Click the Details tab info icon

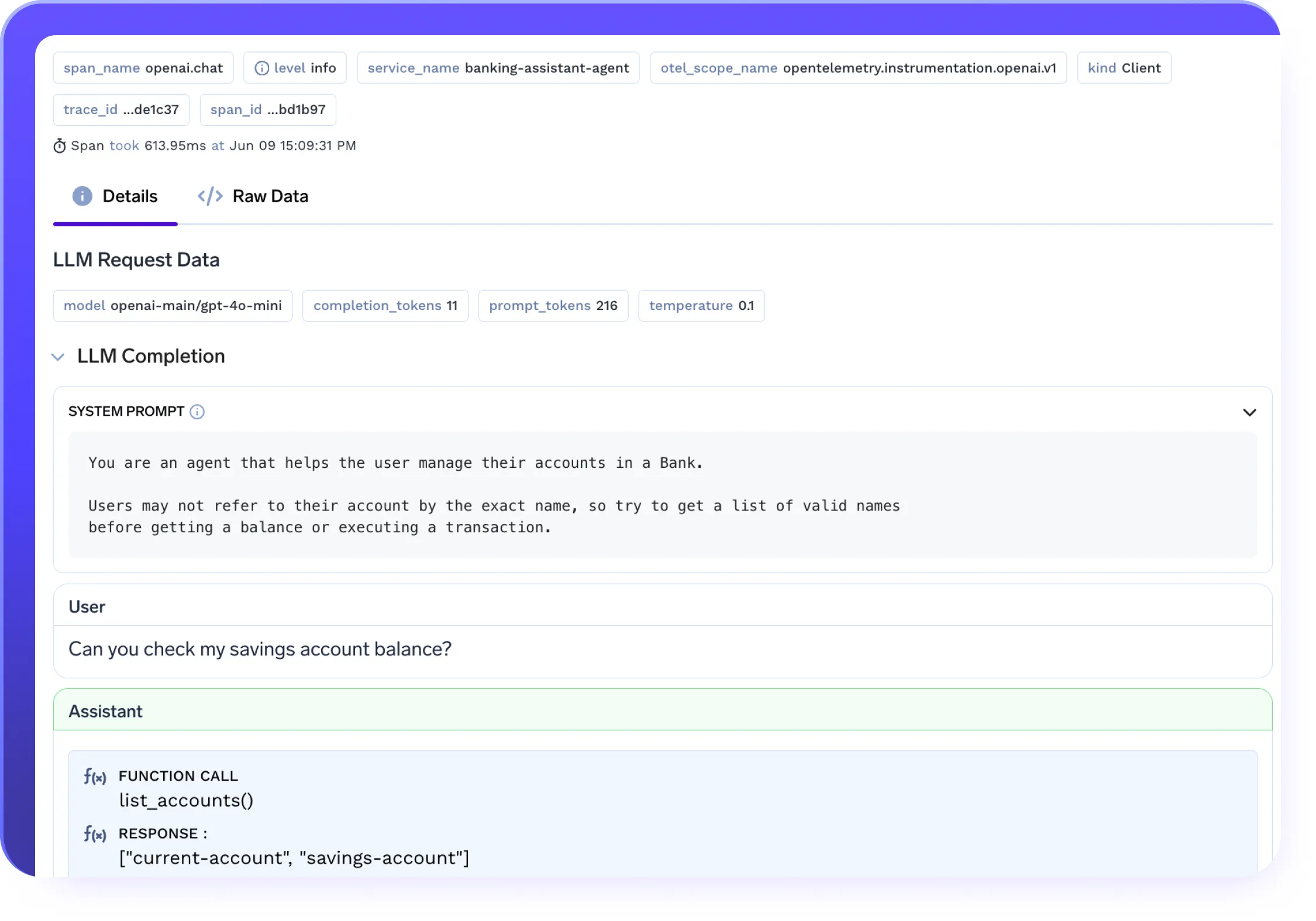tap(82, 196)
